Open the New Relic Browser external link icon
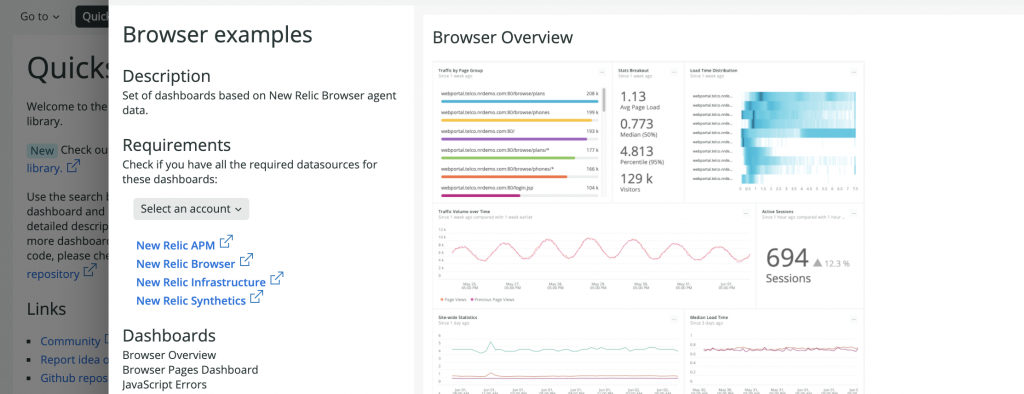This screenshot has height=394, width=1024. pyautogui.click(x=246, y=260)
